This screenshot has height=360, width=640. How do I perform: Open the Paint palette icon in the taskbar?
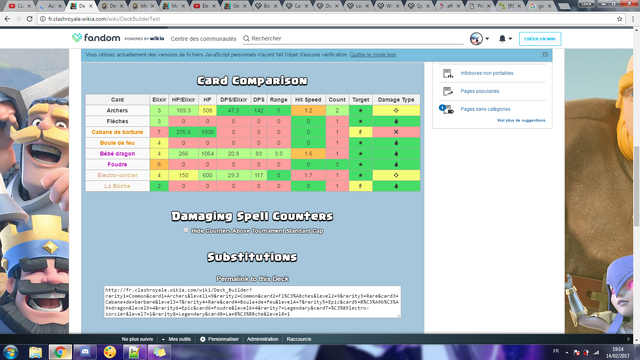click(x=109, y=352)
